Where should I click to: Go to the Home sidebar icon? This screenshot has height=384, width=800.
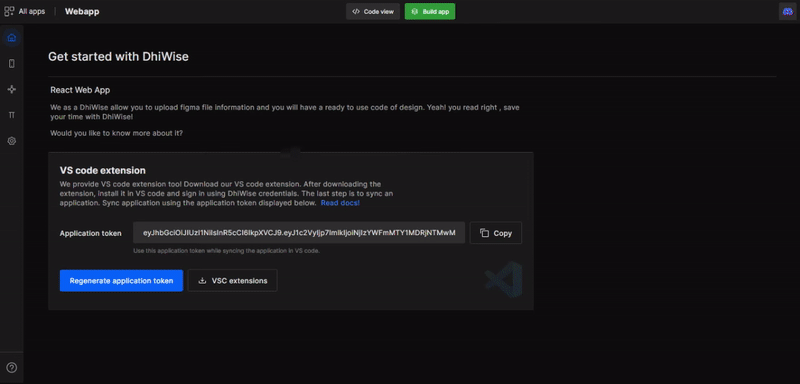(x=12, y=38)
